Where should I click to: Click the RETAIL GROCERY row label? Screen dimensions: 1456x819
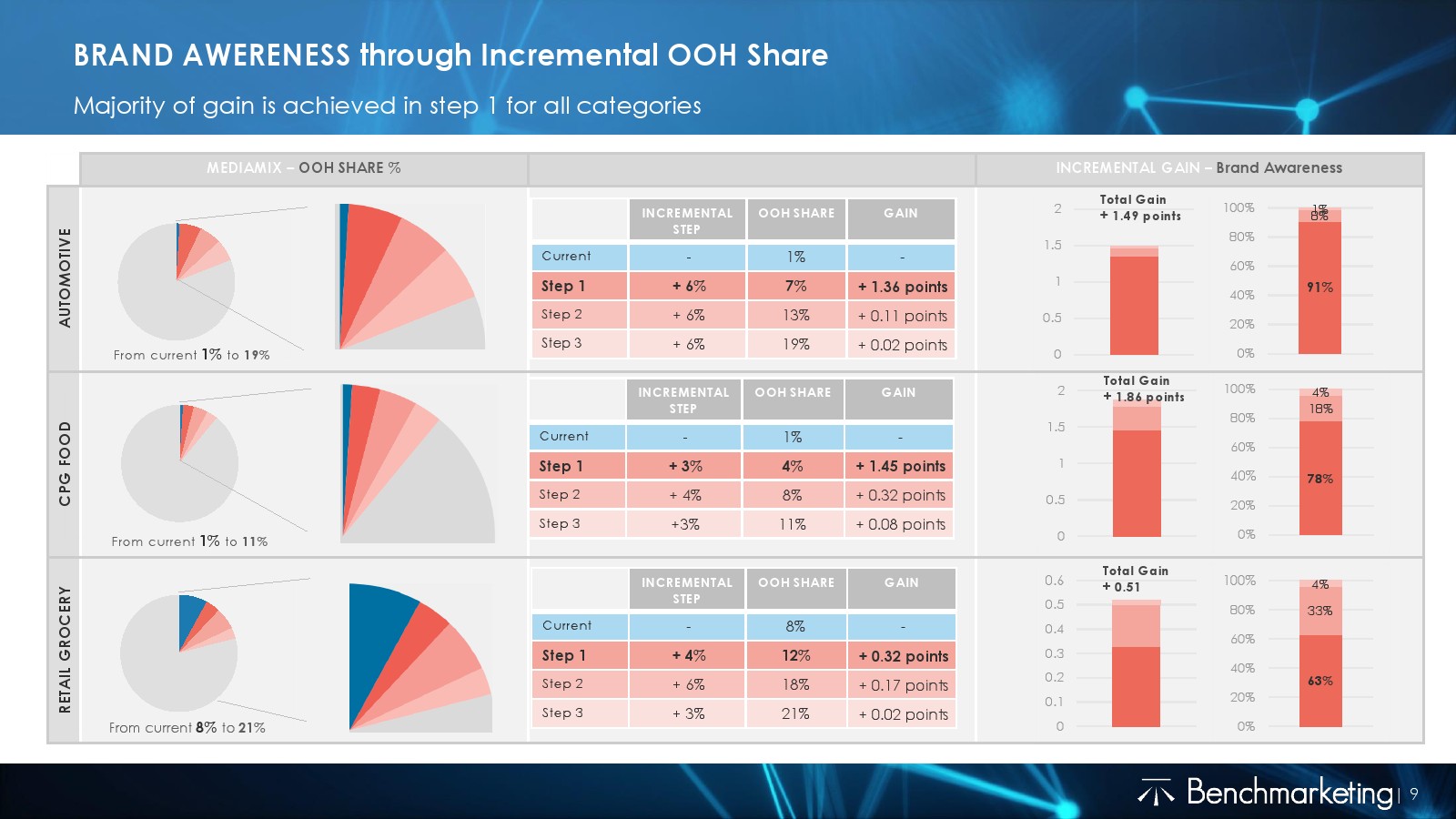tap(65, 650)
